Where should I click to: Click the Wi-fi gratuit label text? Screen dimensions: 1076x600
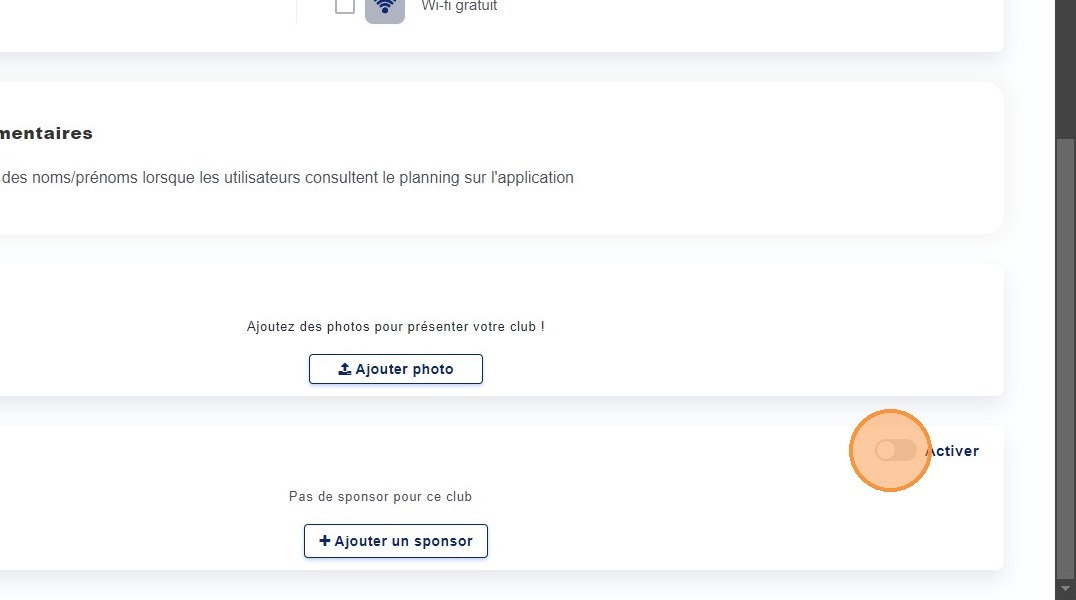(459, 6)
